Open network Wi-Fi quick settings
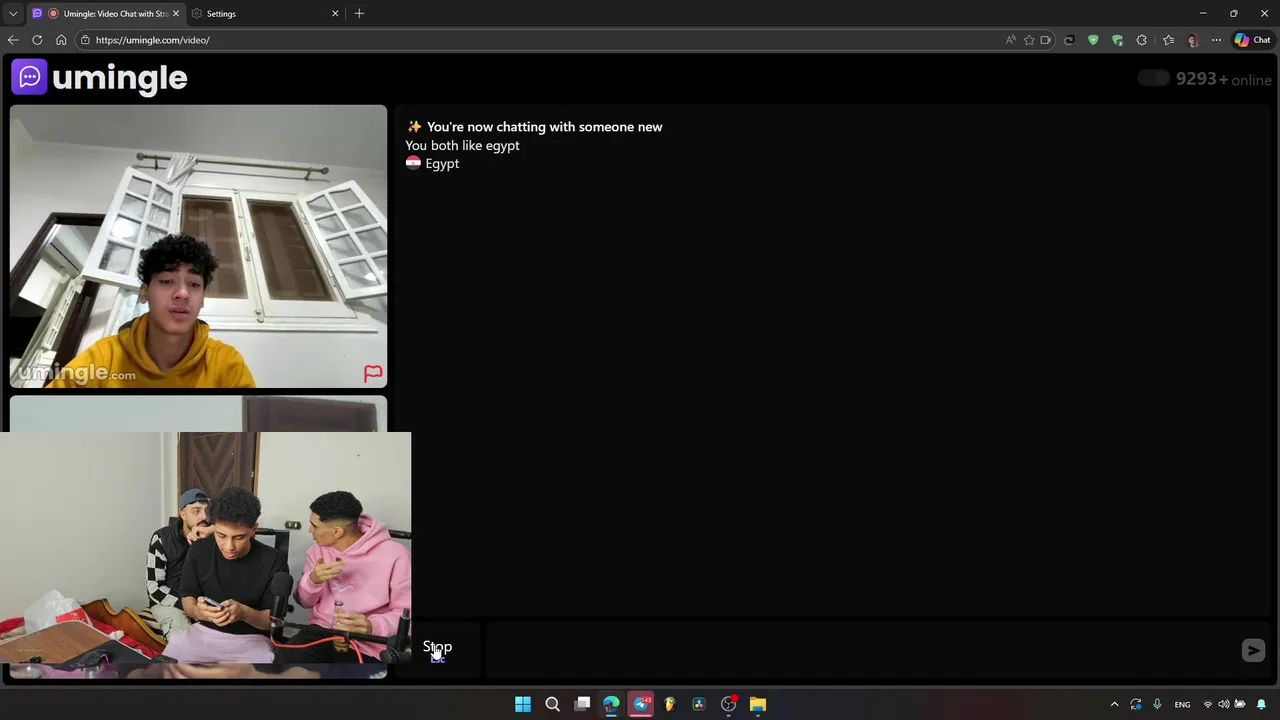Viewport: 1280px width, 720px height. pos(1208,704)
